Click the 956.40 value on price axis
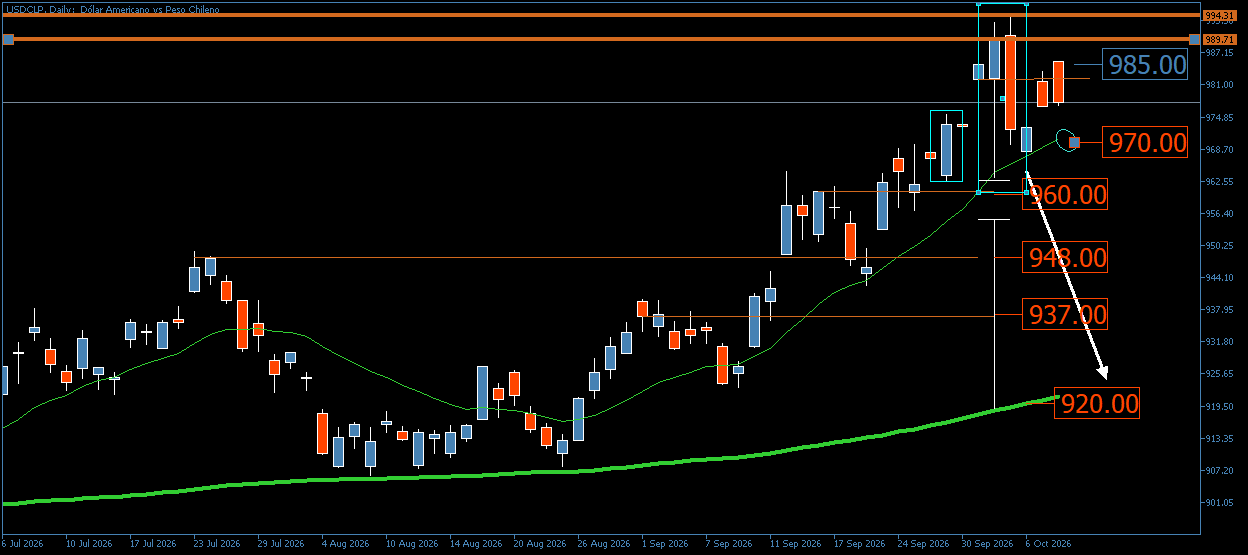The image size is (1248, 555). [1217, 214]
